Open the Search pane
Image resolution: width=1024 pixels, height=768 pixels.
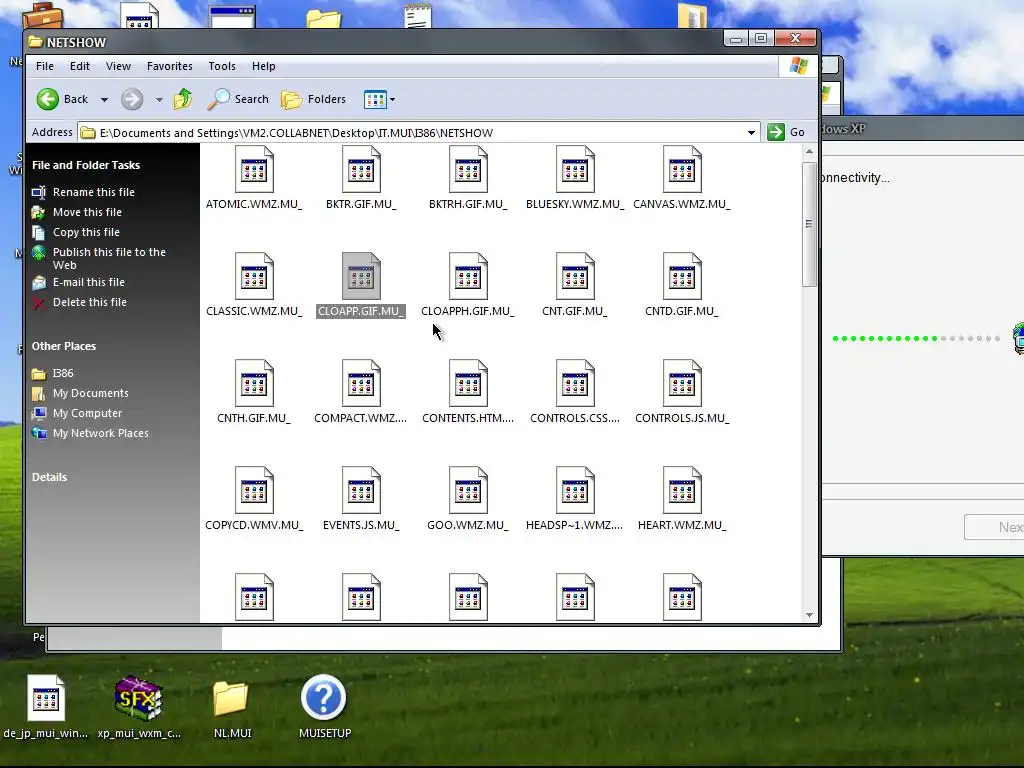(x=238, y=99)
